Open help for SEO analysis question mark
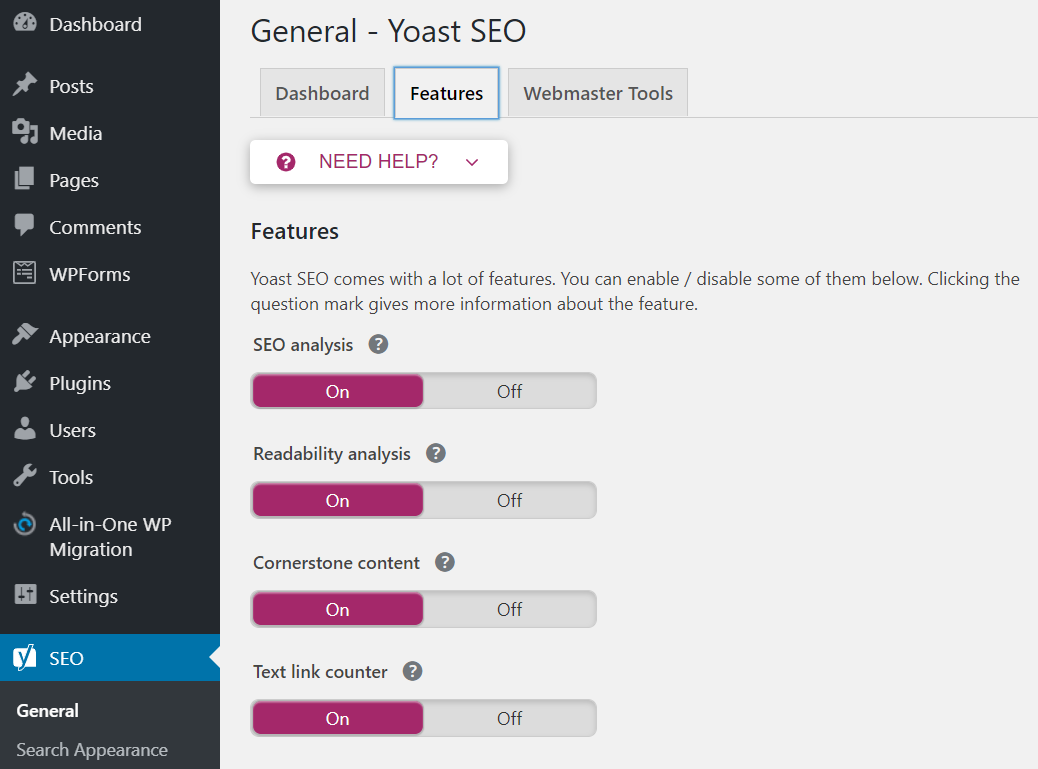 coord(378,344)
